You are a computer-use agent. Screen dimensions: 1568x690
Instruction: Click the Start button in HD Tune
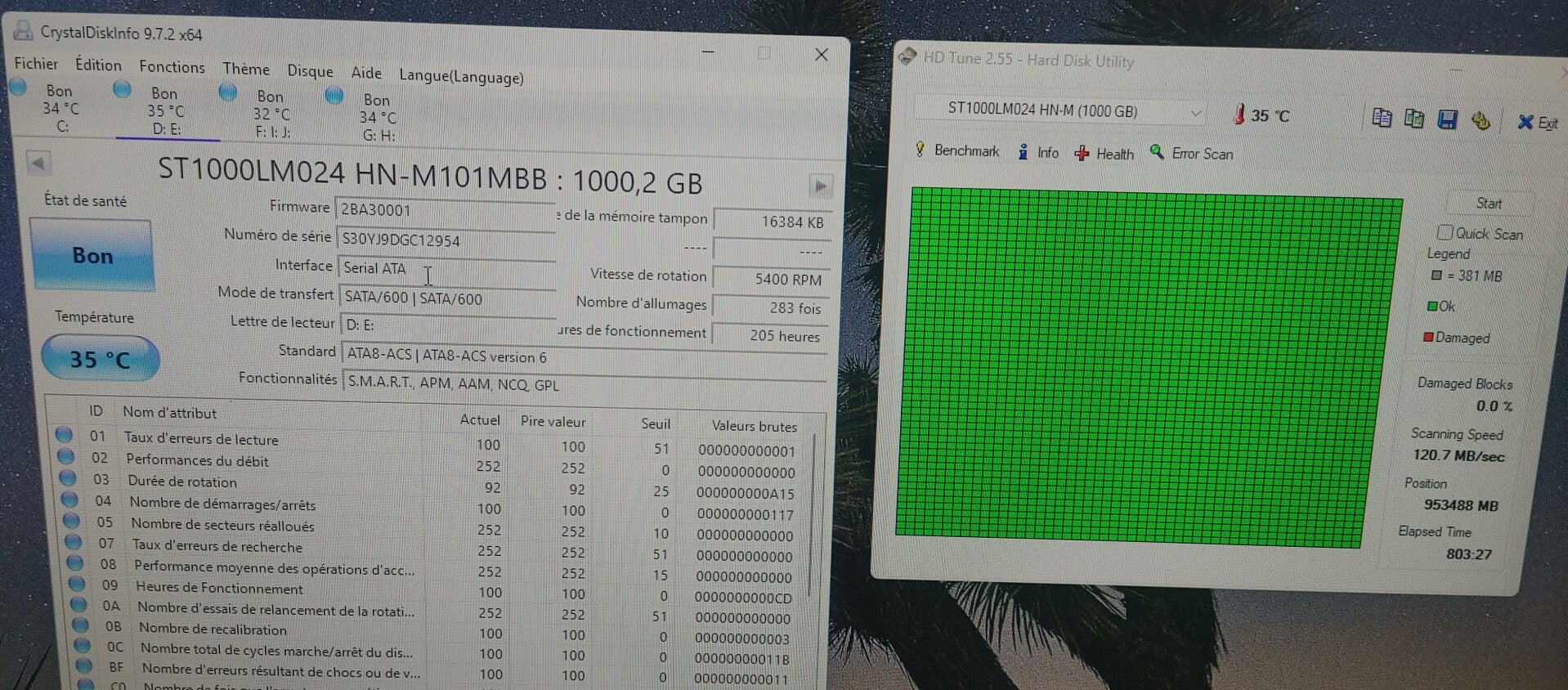pyautogui.click(x=1489, y=204)
